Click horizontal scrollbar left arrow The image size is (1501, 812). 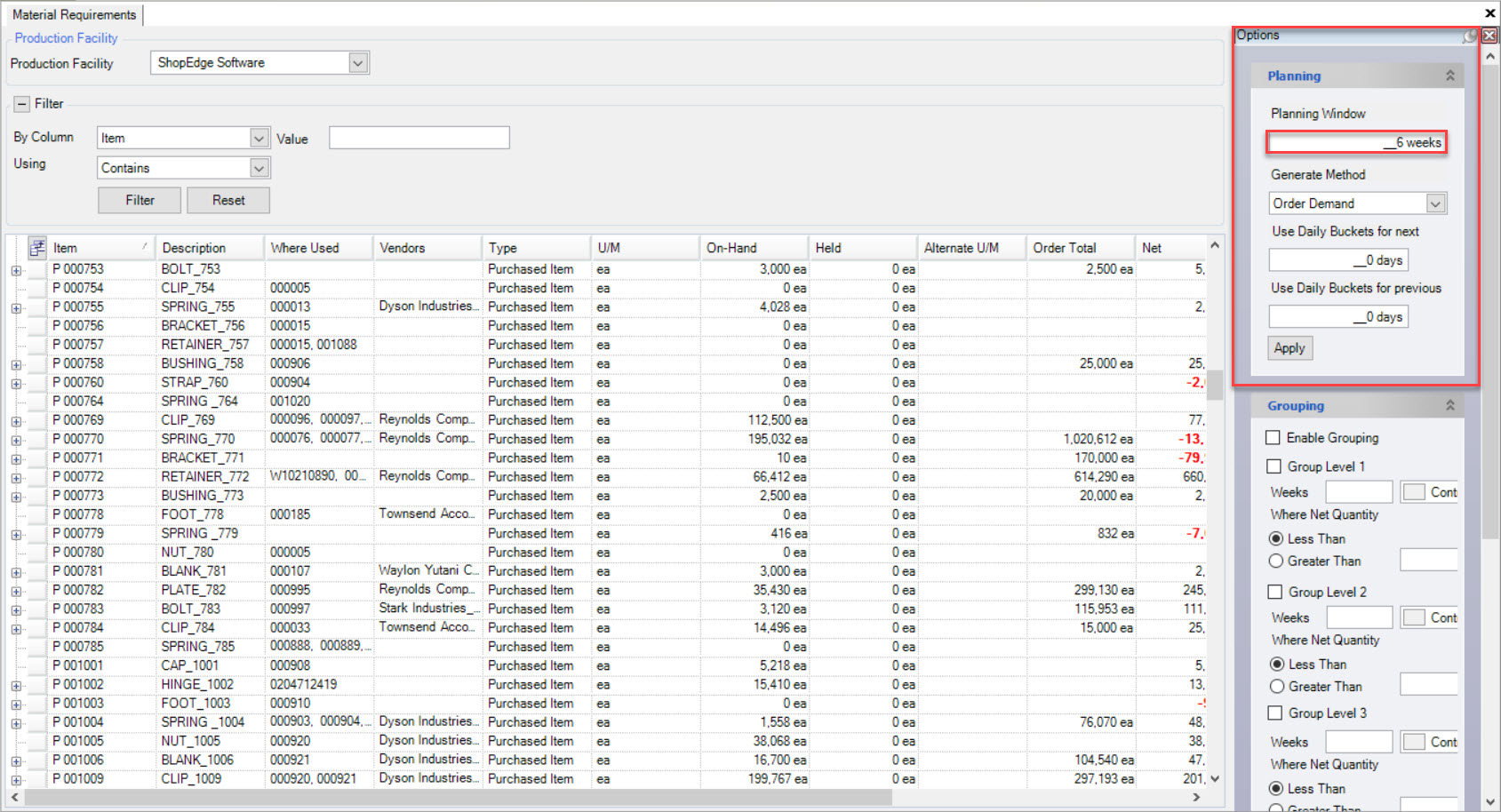click(15, 798)
